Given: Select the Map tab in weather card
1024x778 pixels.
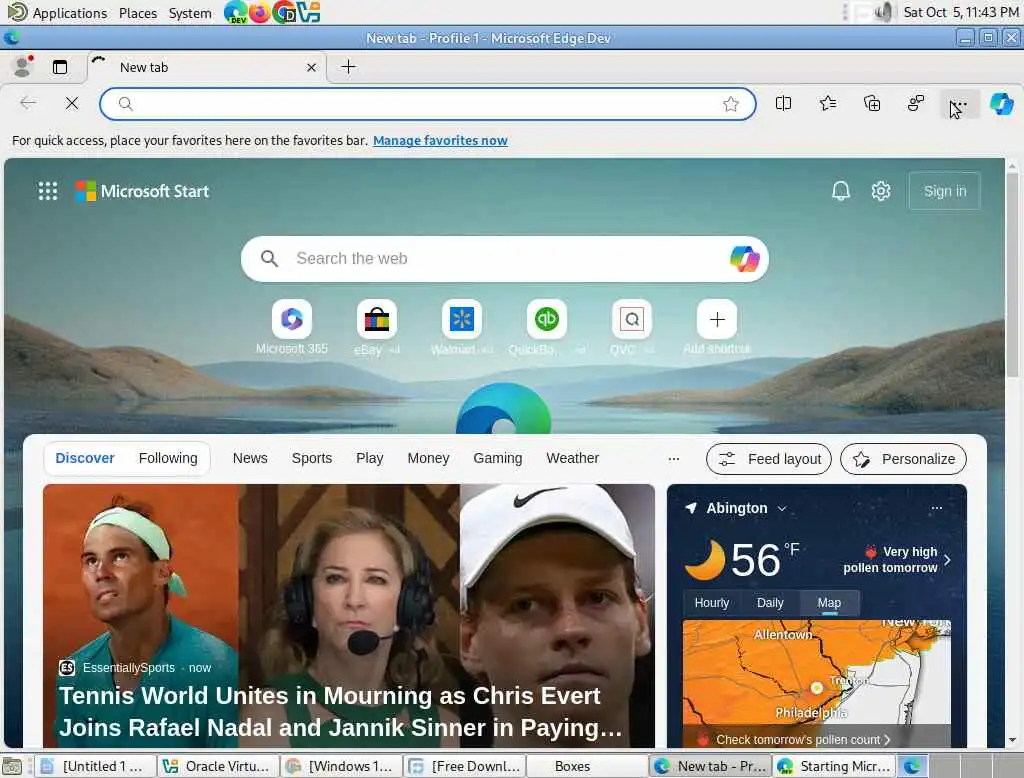Looking at the screenshot, I should (x=829, y=603).
